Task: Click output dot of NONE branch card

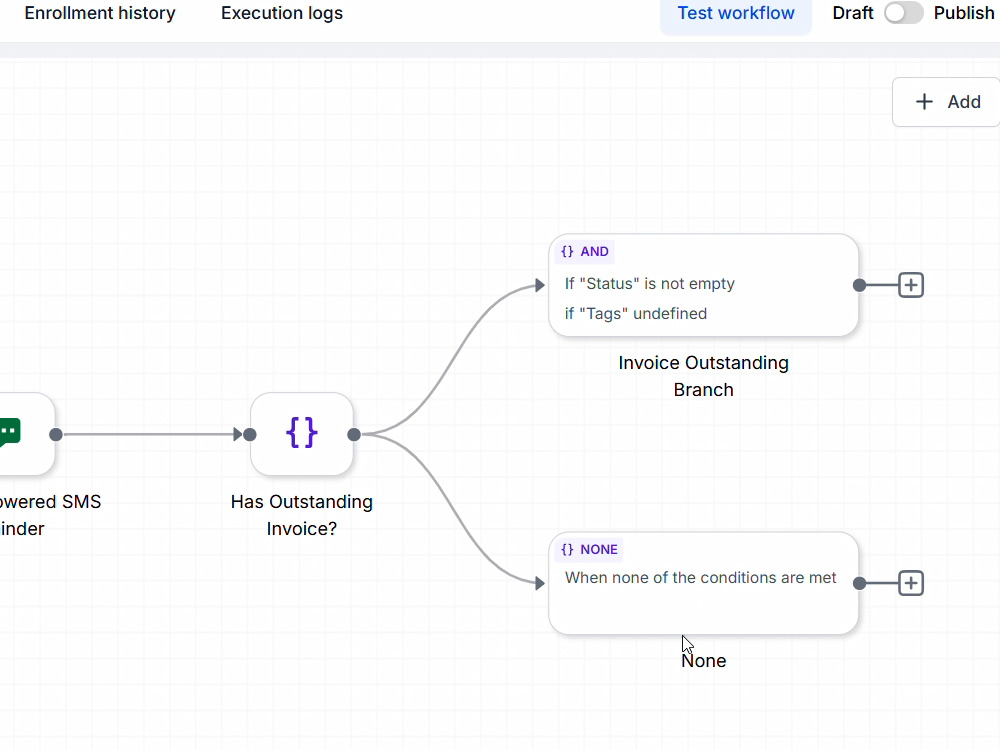Action: 860,583
